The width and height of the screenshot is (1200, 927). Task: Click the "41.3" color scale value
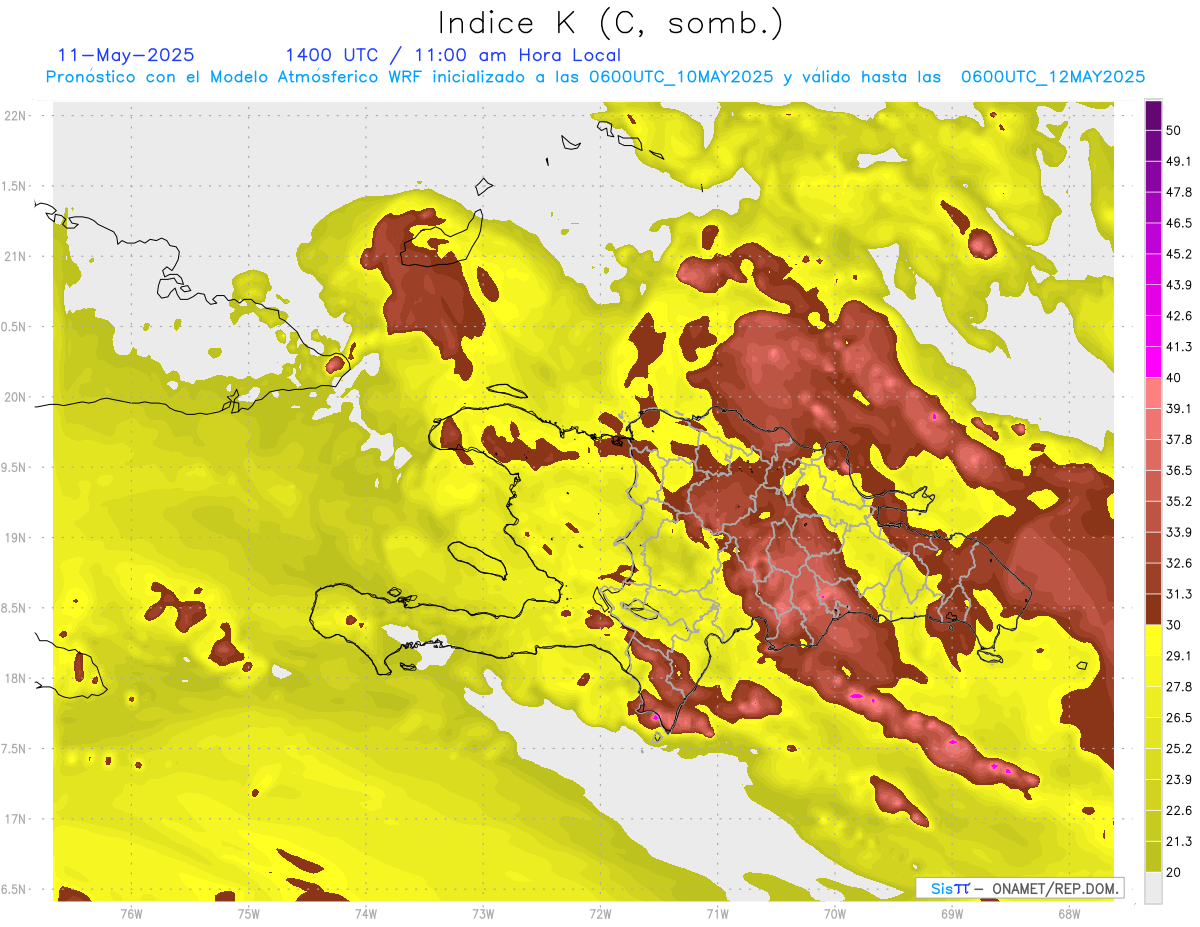click(x=1178, y=347)
